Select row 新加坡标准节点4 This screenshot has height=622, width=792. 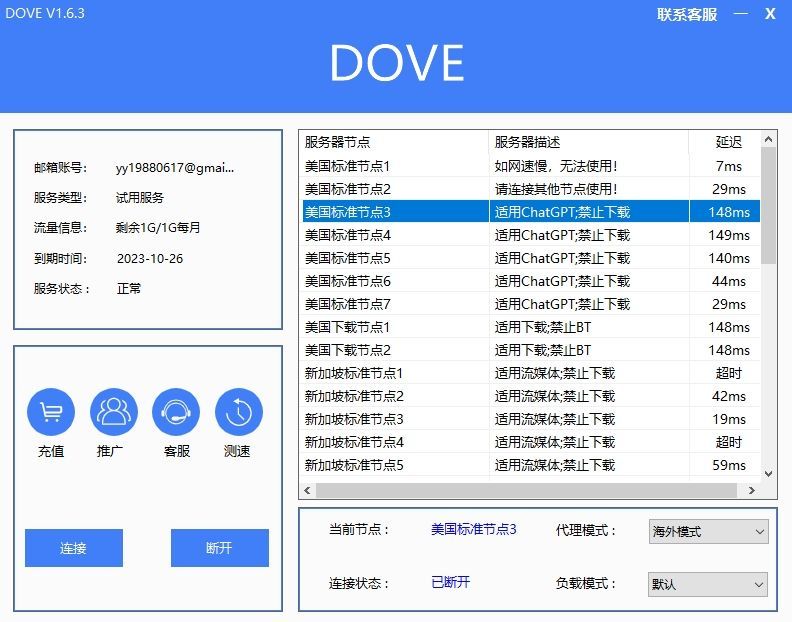tap(531, 442)
